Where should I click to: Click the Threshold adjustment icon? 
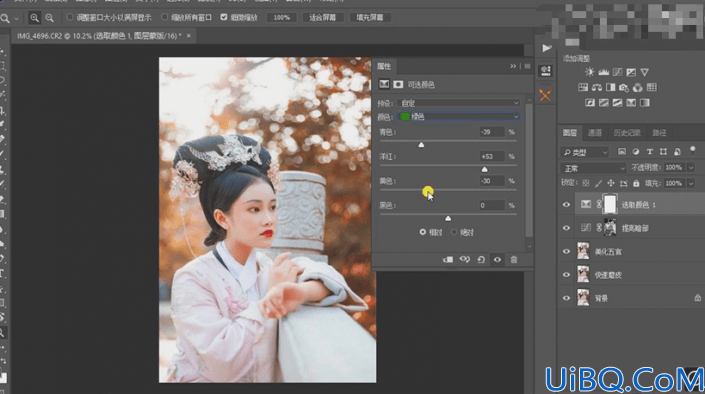point(617,103)
